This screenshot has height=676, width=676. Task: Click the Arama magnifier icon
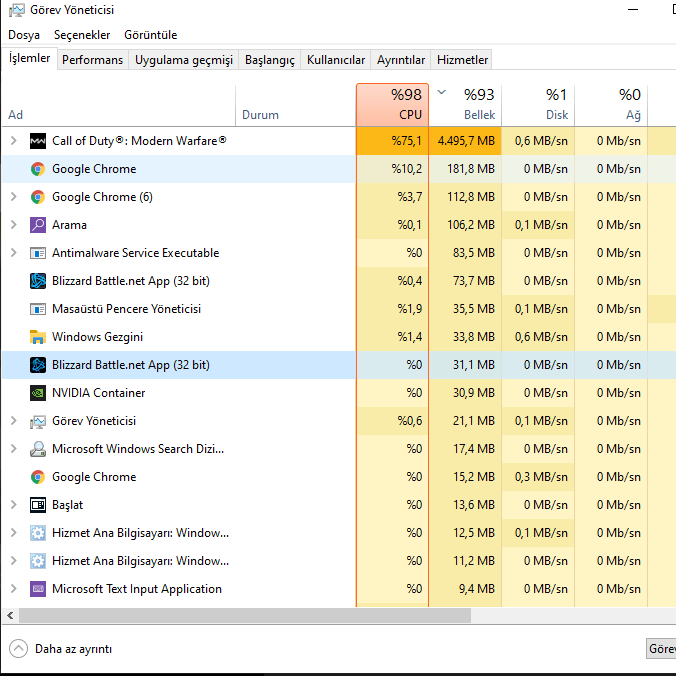[38, 225]
